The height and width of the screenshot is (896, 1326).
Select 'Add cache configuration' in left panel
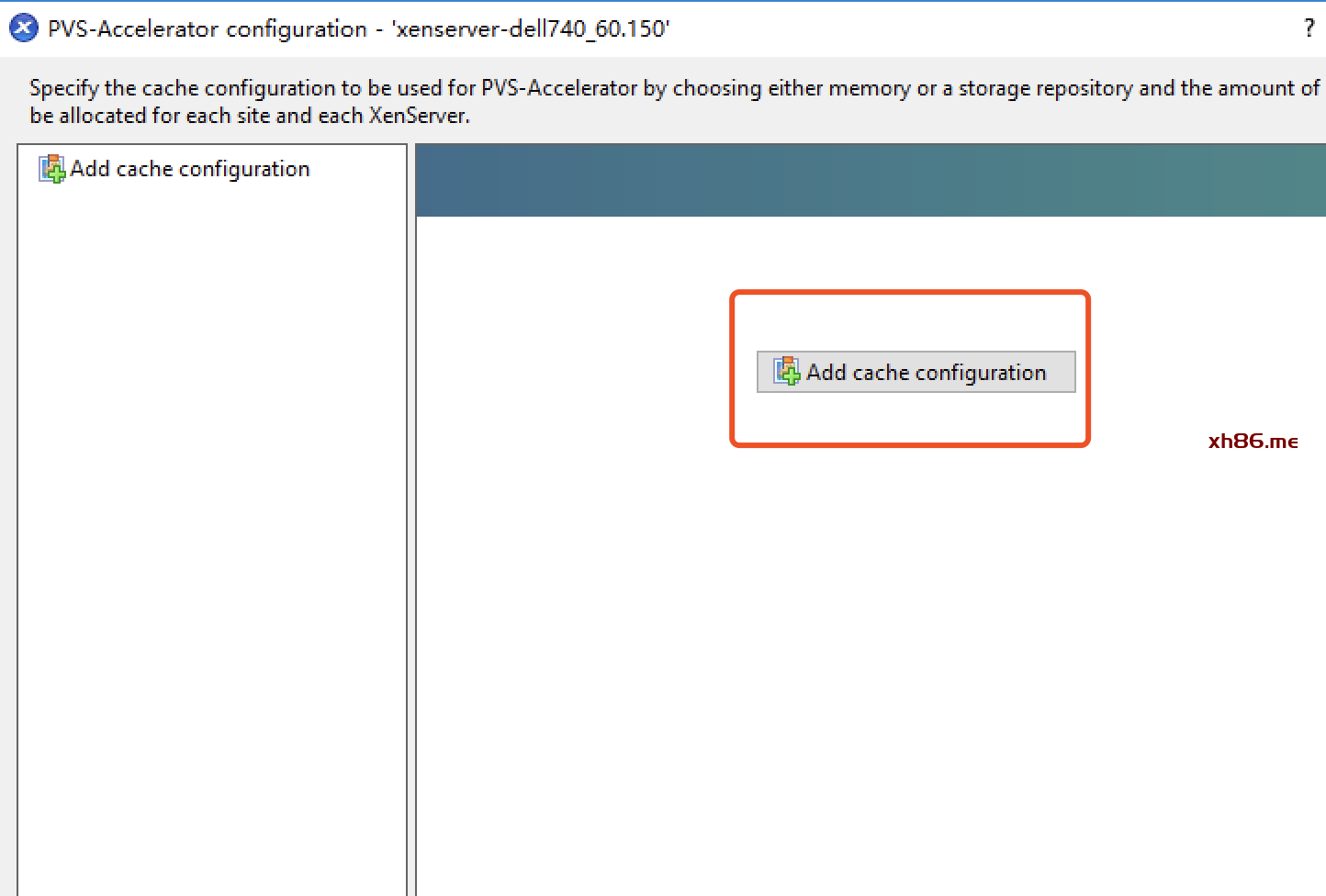click(189, 169)
